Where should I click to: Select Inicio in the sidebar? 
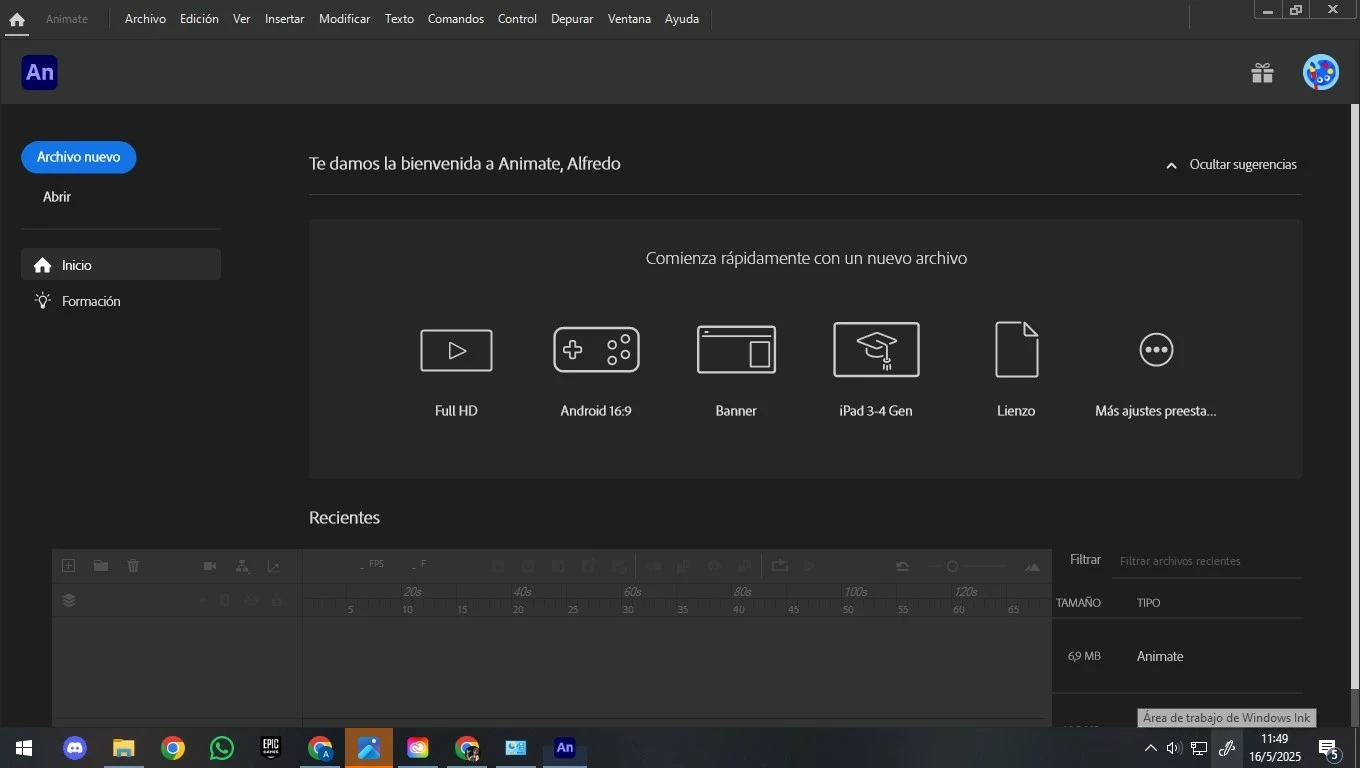(x=121, y=265)
